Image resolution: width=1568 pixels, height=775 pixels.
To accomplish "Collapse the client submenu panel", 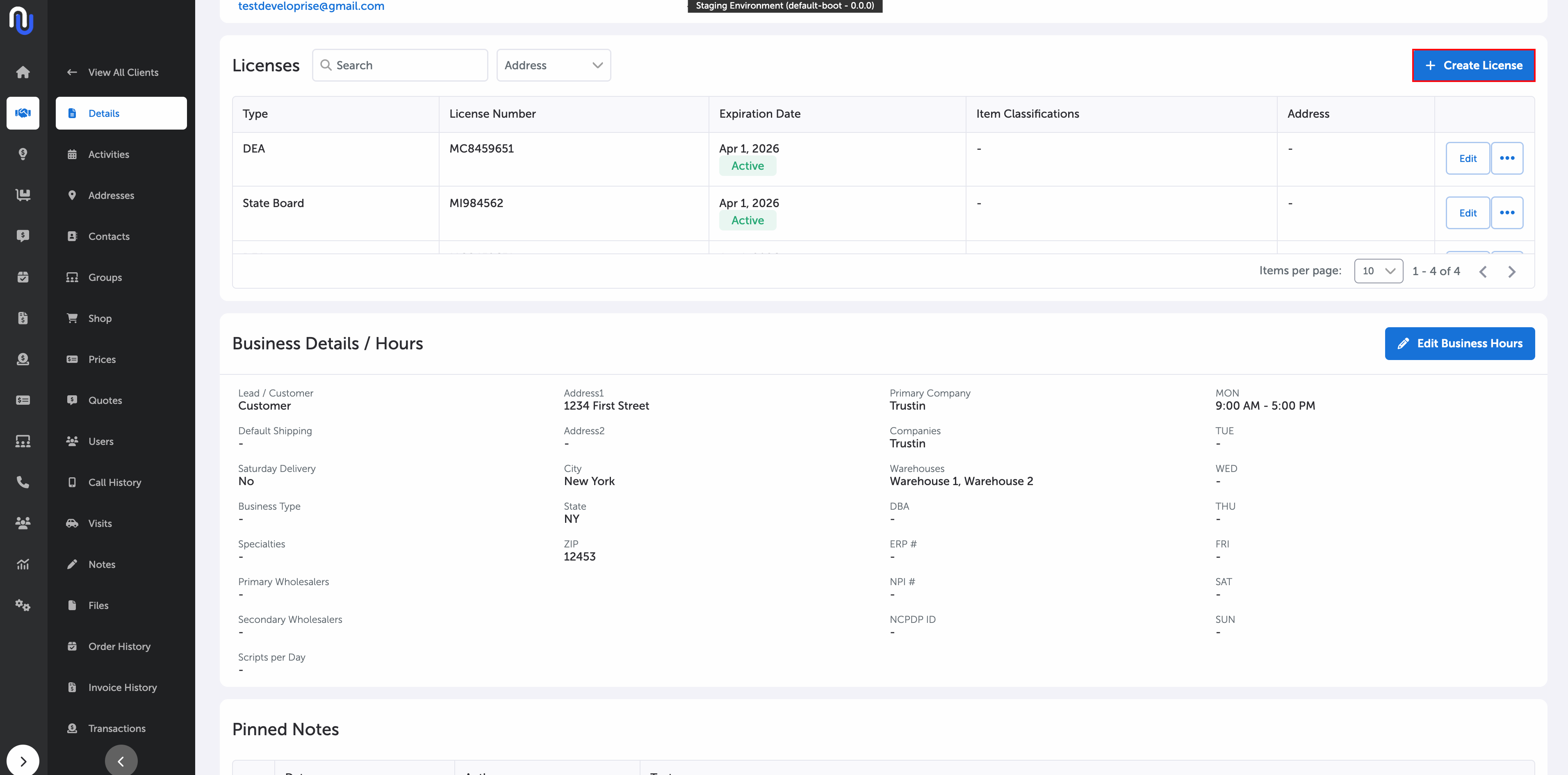I will pos(121,761).
